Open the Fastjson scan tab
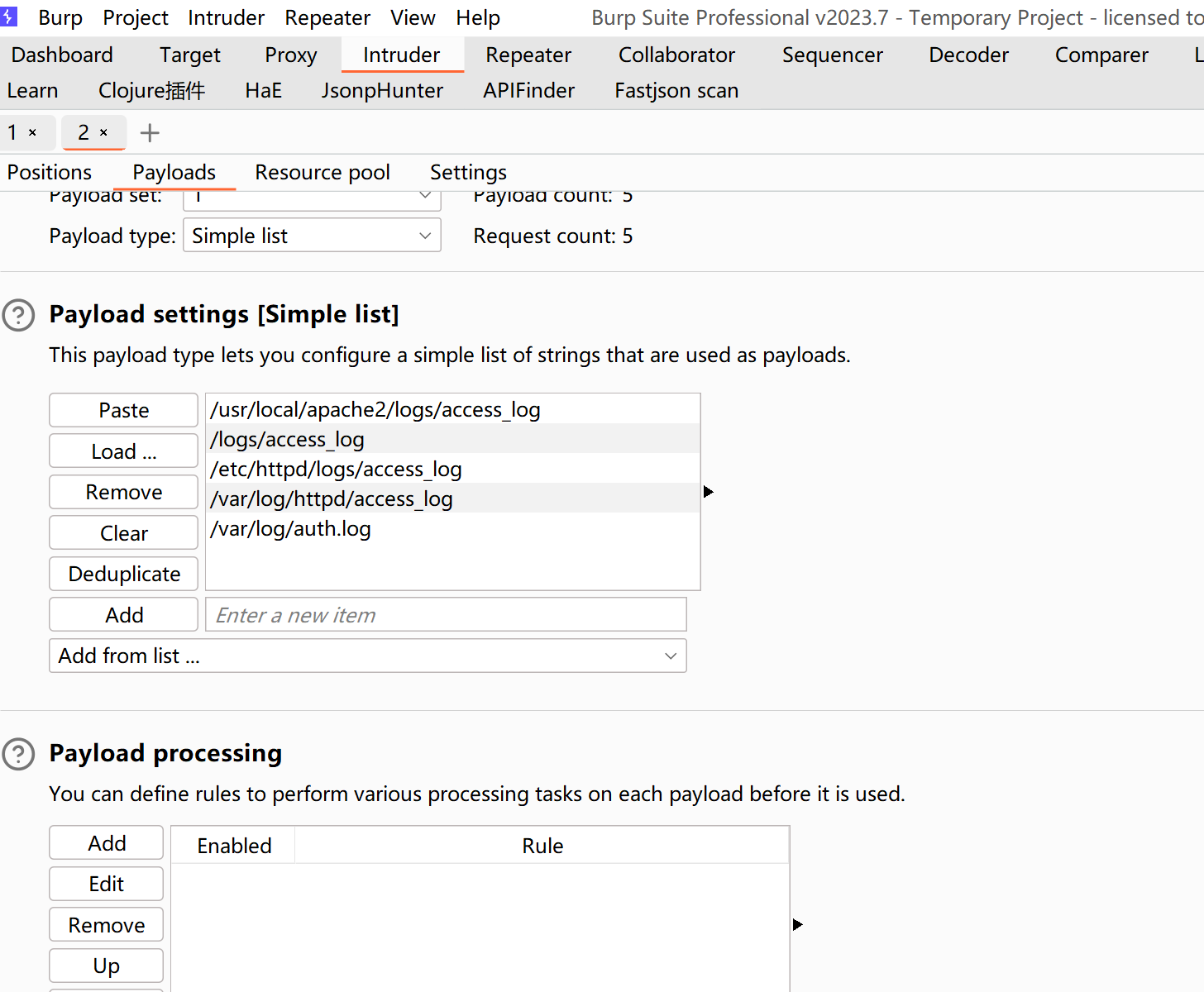1204x992 pixels. [676, 90]
